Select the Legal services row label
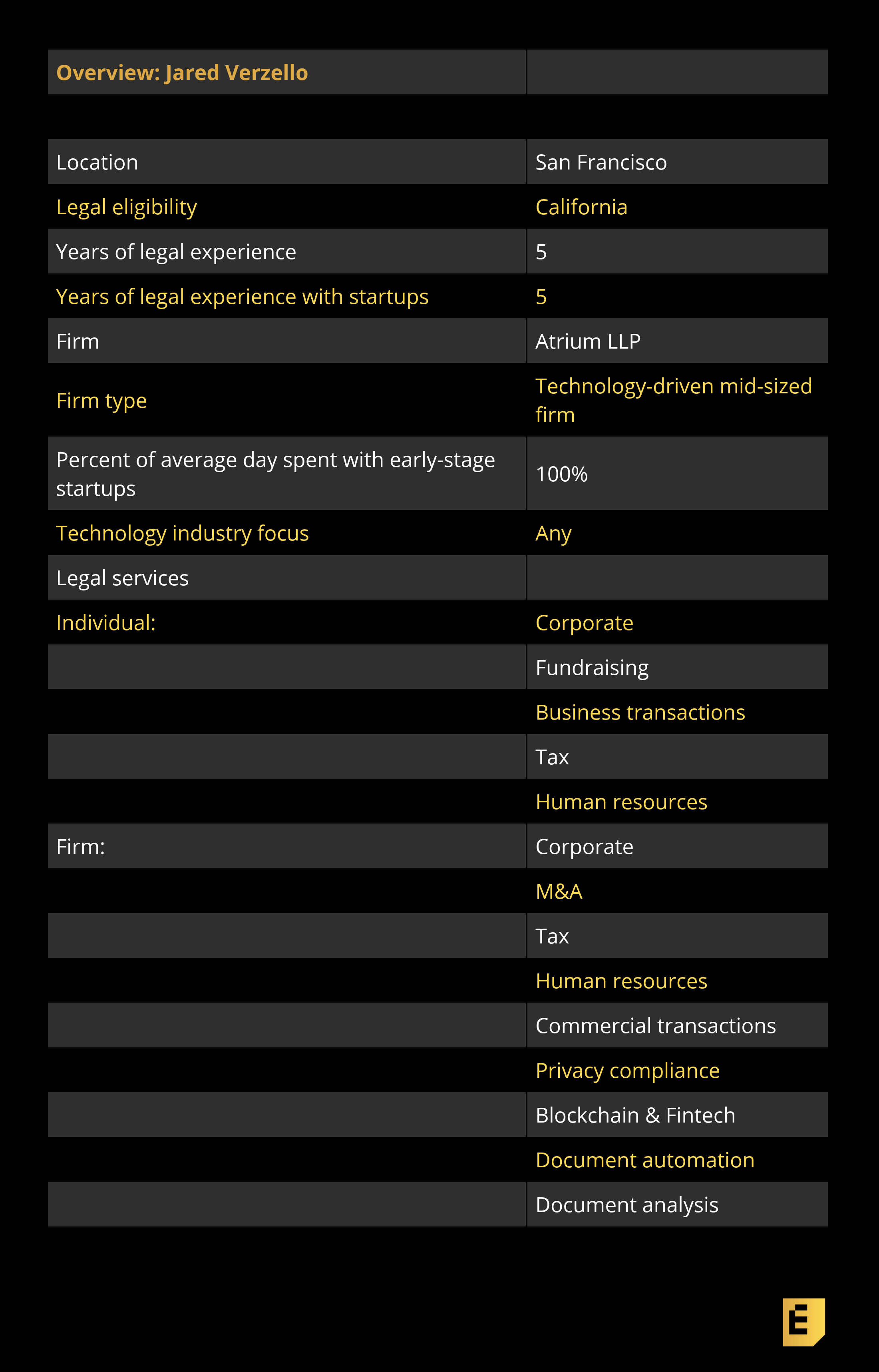 point(122,578)
